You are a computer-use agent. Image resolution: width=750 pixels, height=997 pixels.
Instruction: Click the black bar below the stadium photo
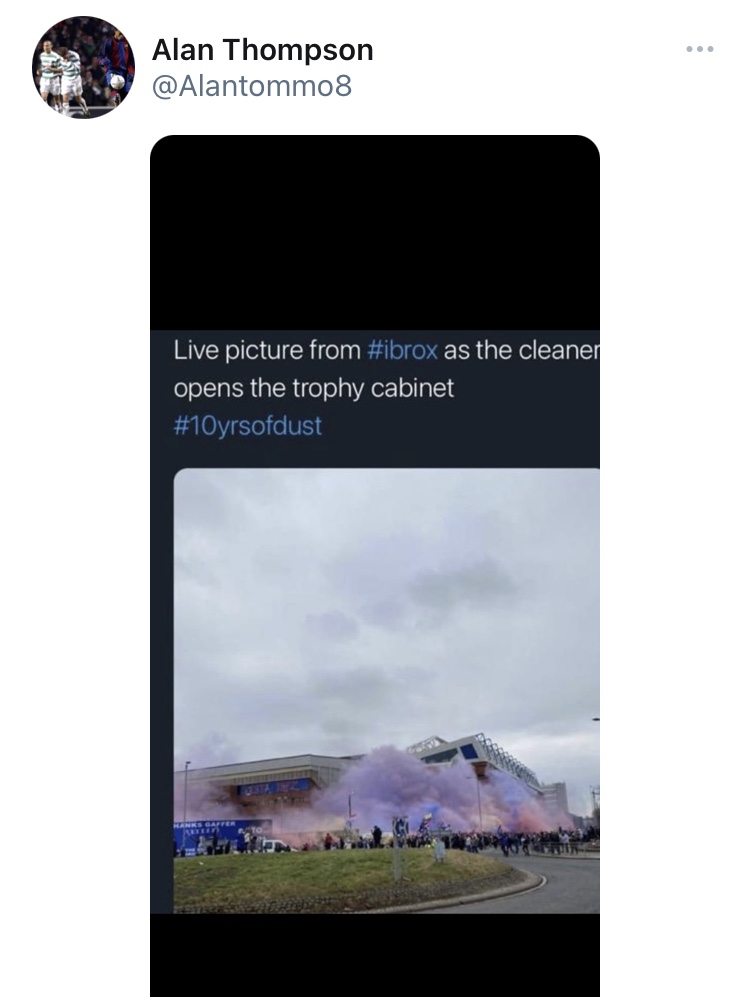coord(375,955)
